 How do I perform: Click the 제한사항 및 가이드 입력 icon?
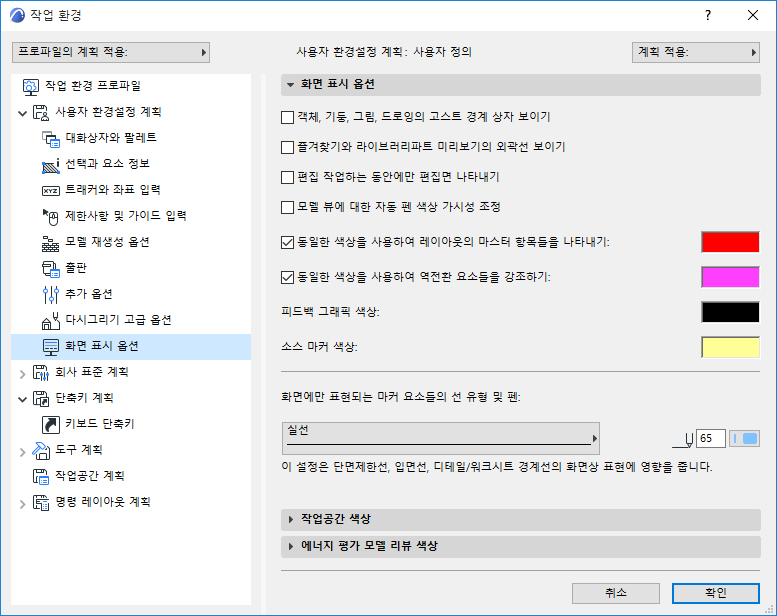click(51, 217)
